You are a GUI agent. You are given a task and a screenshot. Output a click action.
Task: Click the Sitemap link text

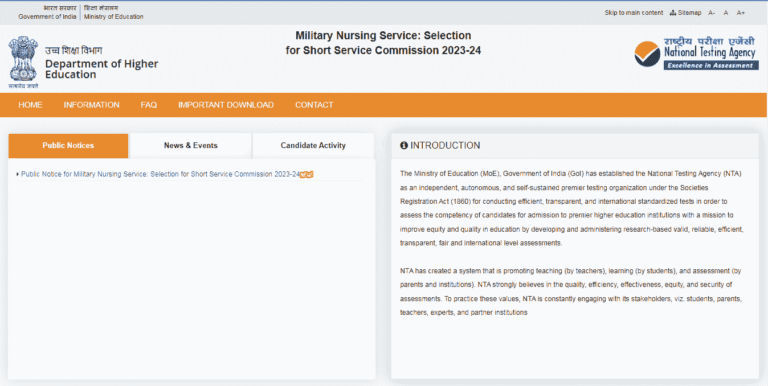pos(690,13)
